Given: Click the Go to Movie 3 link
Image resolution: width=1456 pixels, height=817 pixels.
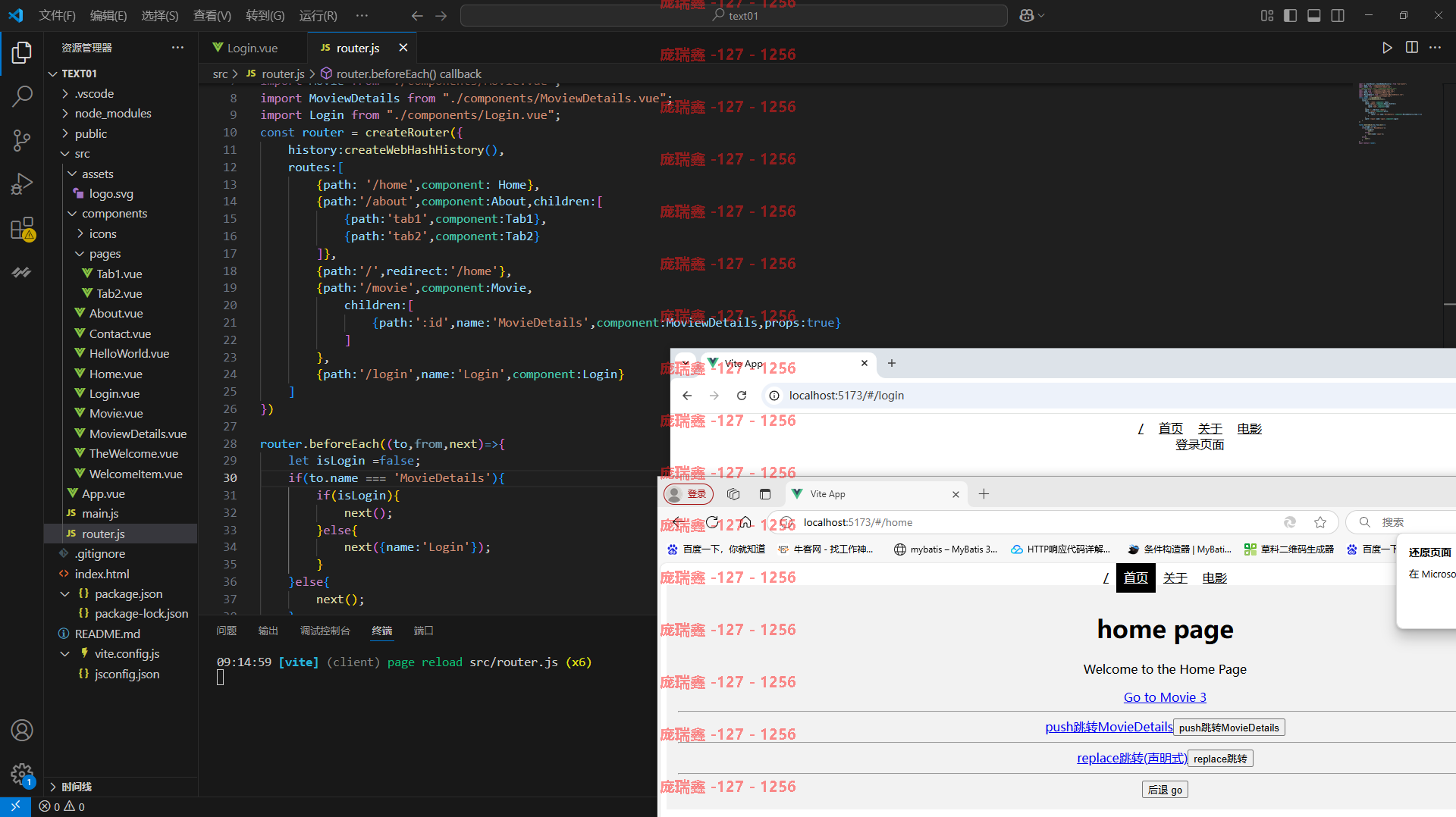Looking at the screenshot, I should coord(1165,697).
